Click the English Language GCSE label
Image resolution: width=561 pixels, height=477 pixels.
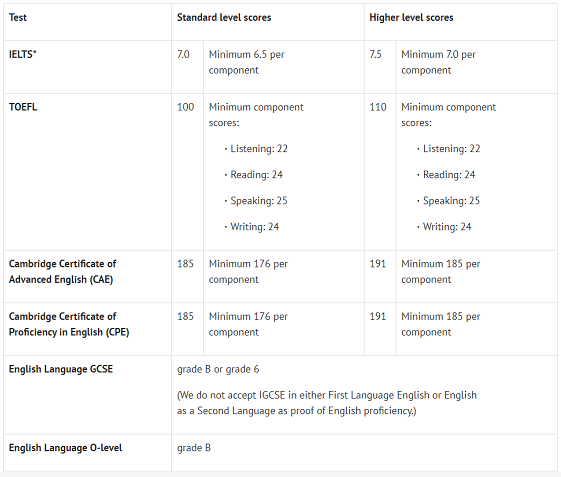[61, 369]
